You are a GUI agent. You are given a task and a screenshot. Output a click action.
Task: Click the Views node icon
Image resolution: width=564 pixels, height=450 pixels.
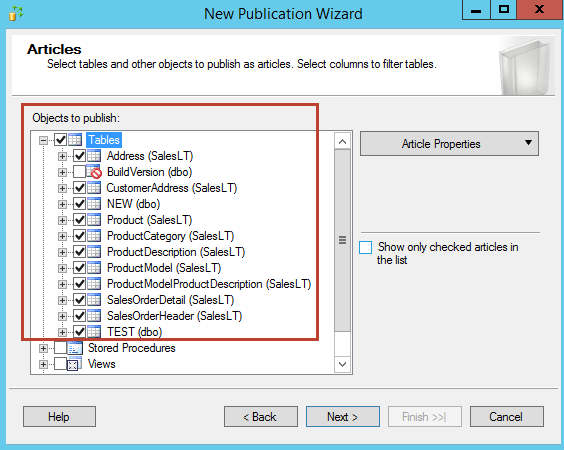click(x=73, y=364)
